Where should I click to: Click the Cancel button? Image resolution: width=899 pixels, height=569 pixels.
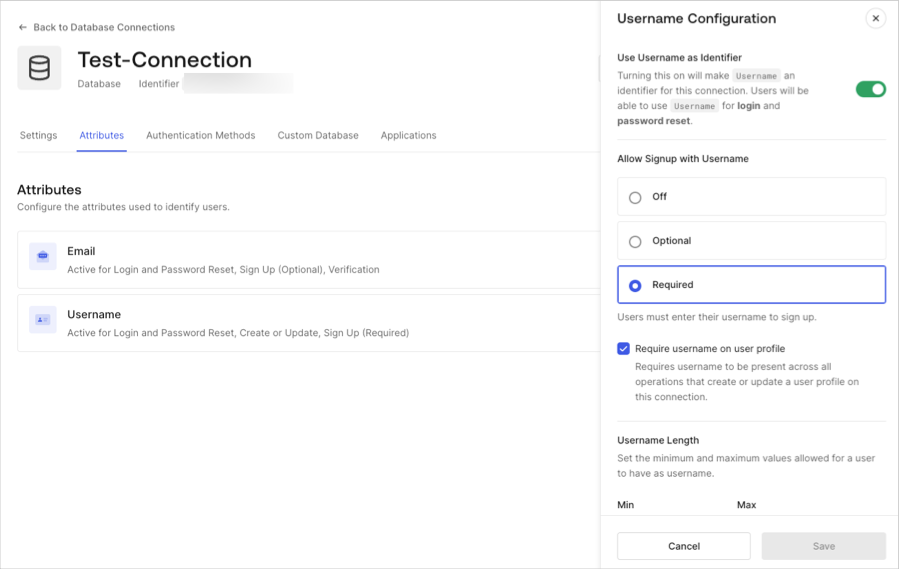(x=683, y=546)
